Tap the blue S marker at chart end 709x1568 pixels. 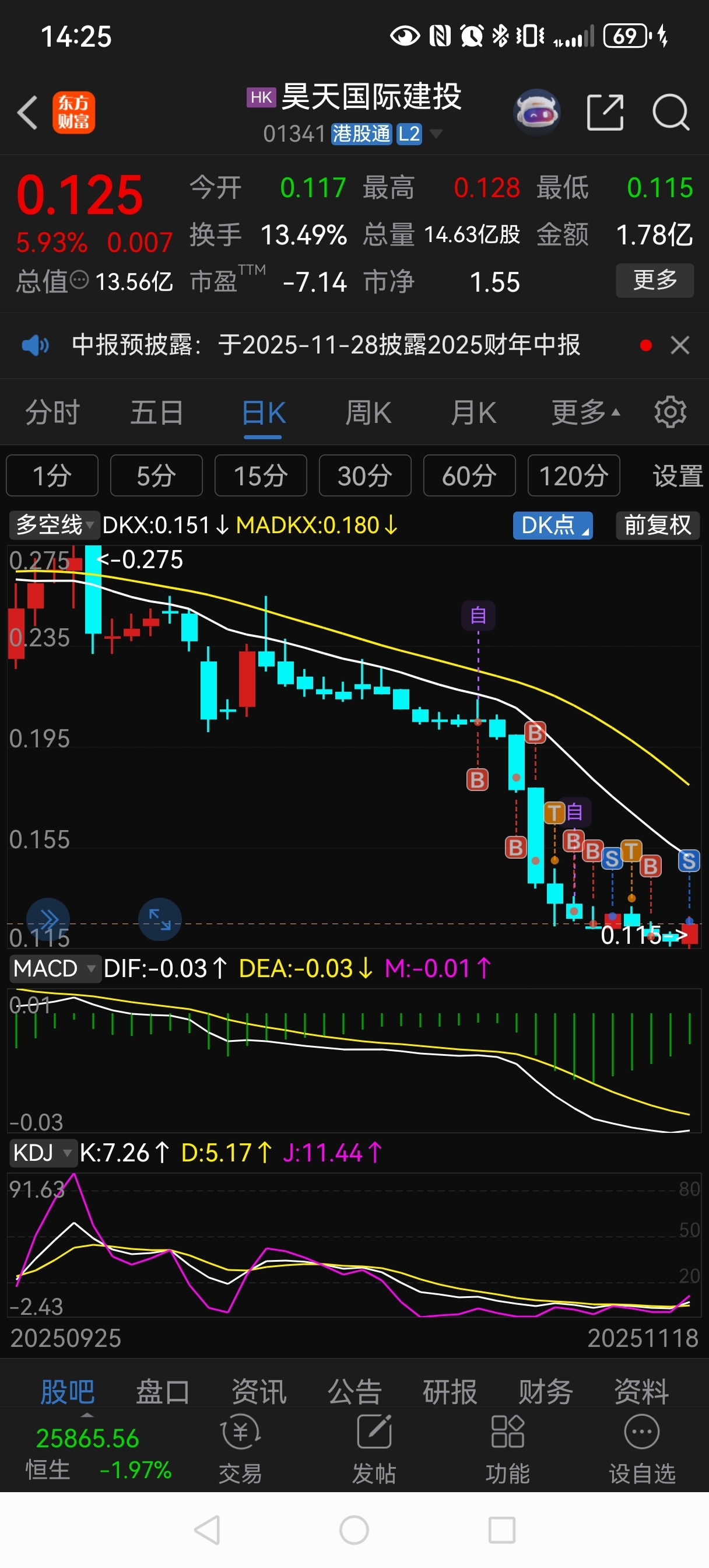point(689,860)
